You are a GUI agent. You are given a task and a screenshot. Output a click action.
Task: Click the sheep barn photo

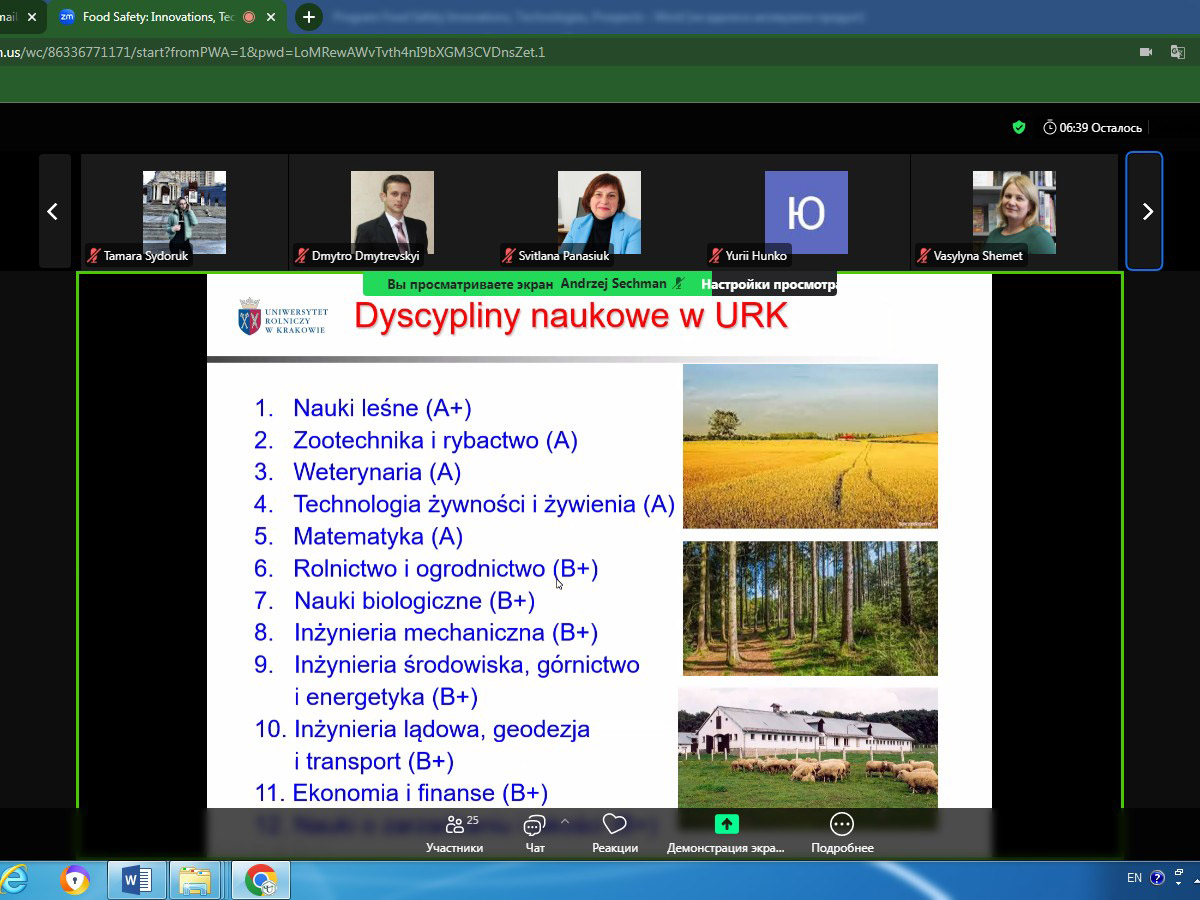click(x=808, y=747)
